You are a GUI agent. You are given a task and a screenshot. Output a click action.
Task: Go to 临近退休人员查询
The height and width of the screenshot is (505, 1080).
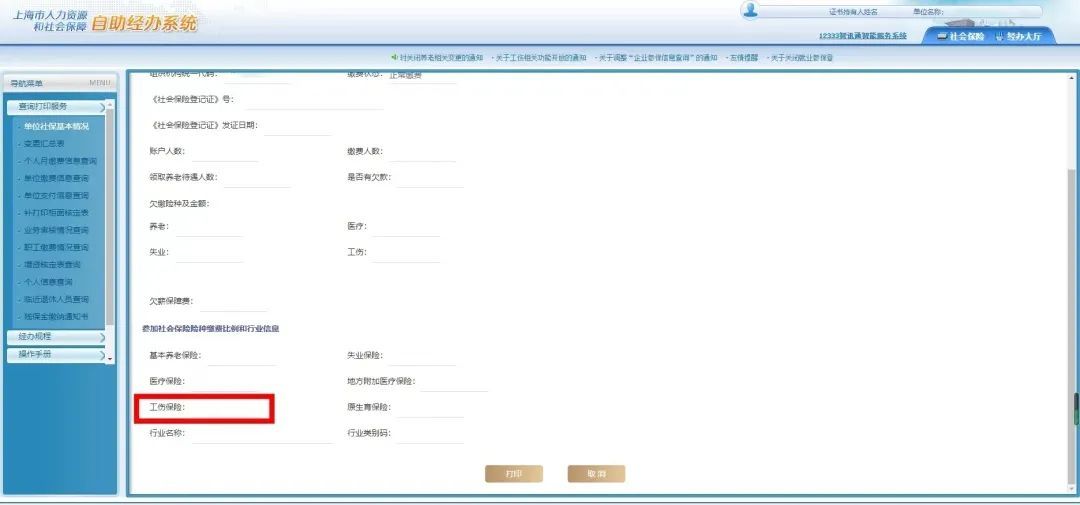(x=56, y=299)
